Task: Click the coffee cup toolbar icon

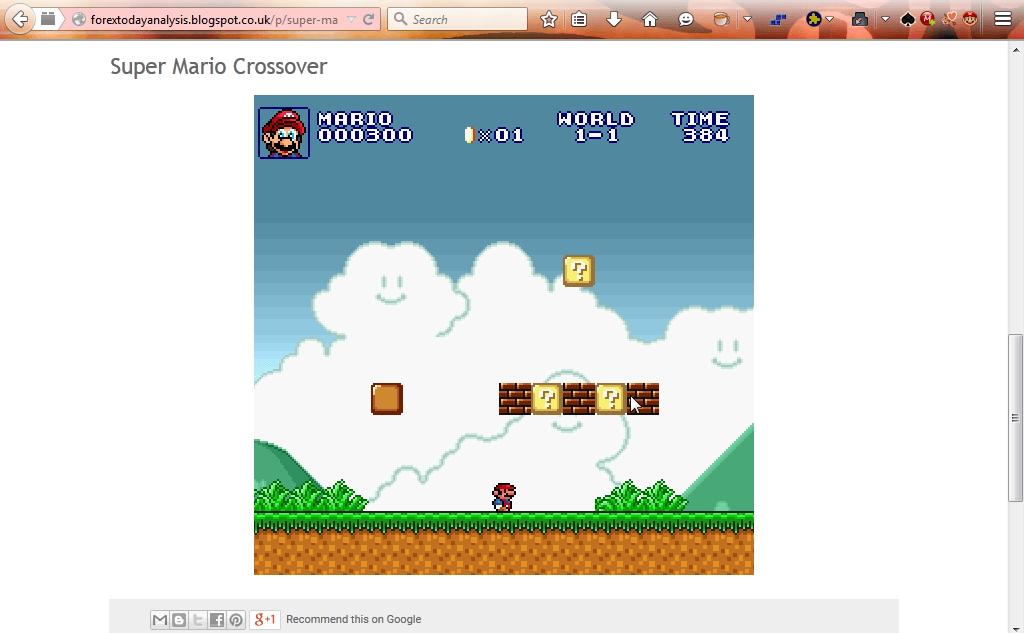Action: coord(721,20)
